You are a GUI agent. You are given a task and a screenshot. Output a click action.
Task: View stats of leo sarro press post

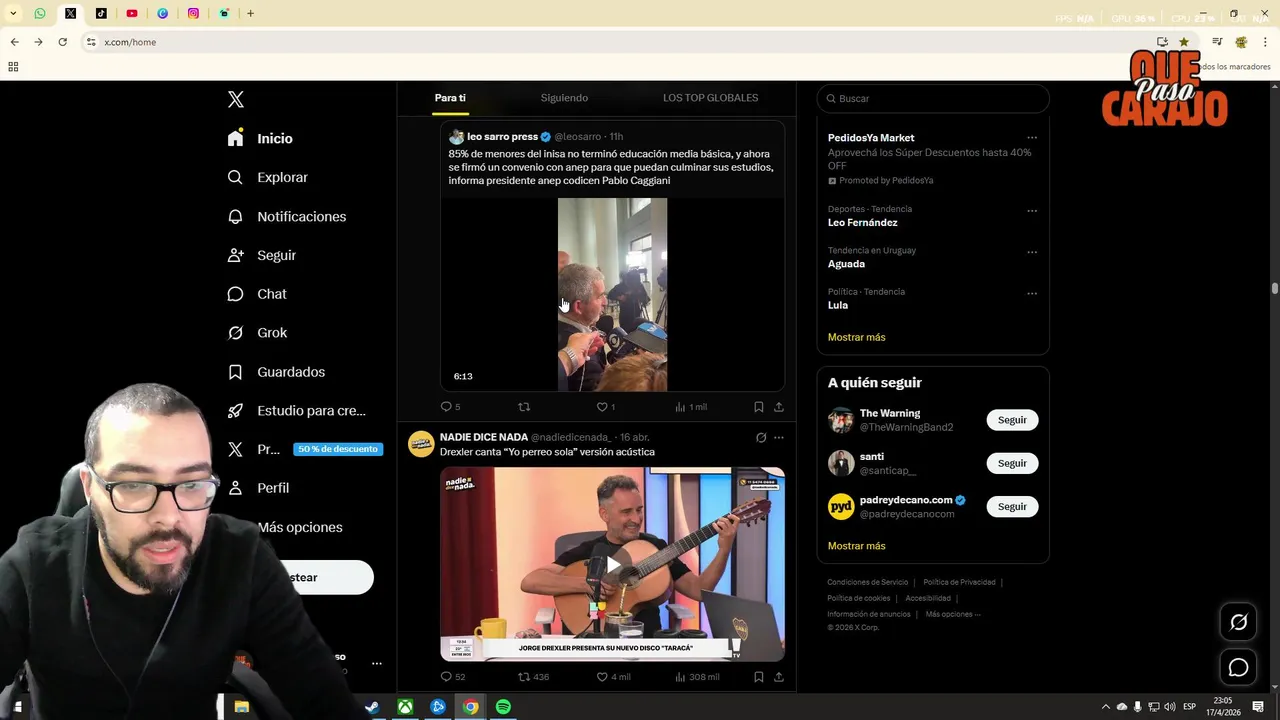coord(691,407)
